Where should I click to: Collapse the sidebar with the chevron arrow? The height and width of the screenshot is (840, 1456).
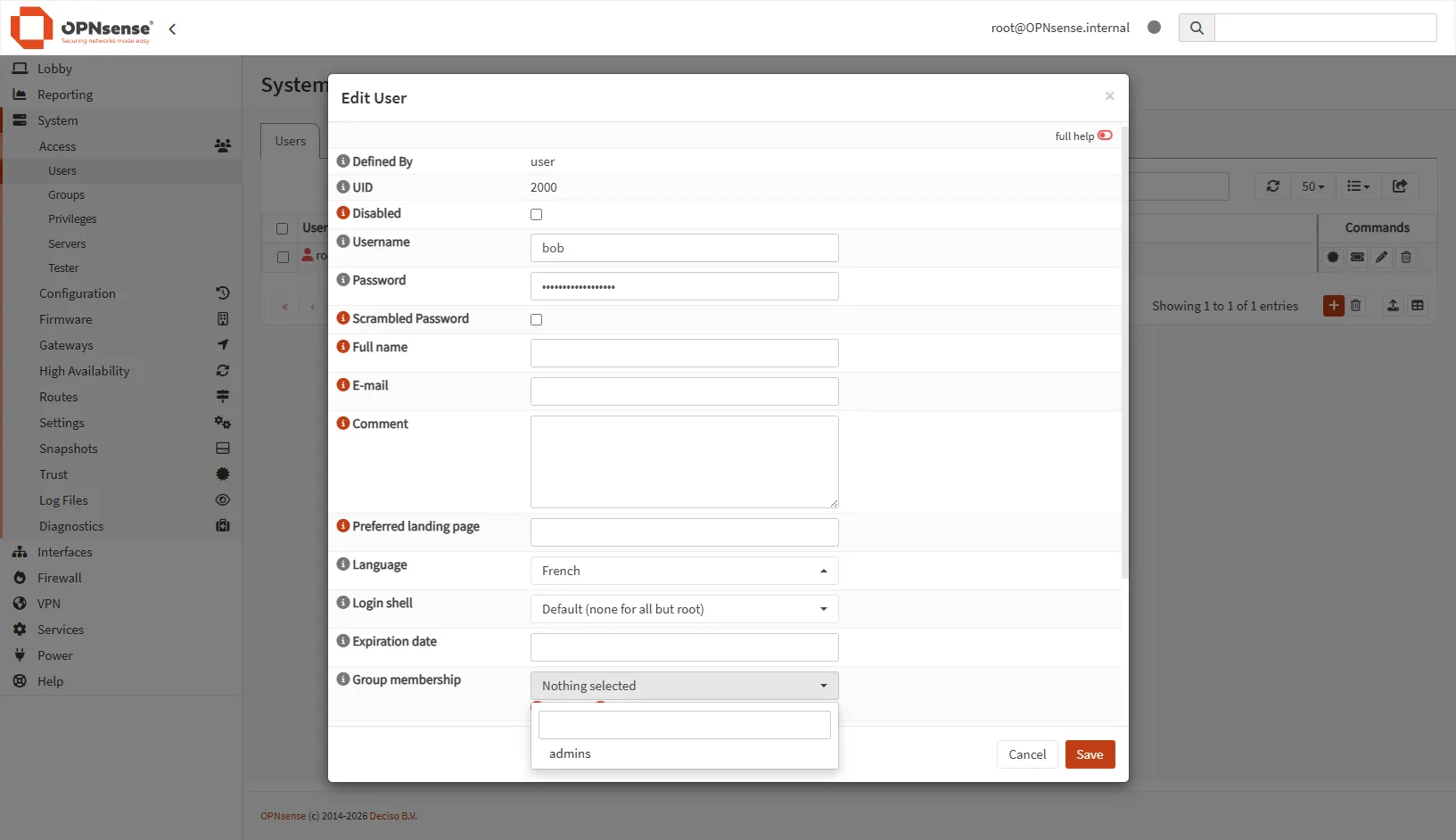(x=172, y=29)
